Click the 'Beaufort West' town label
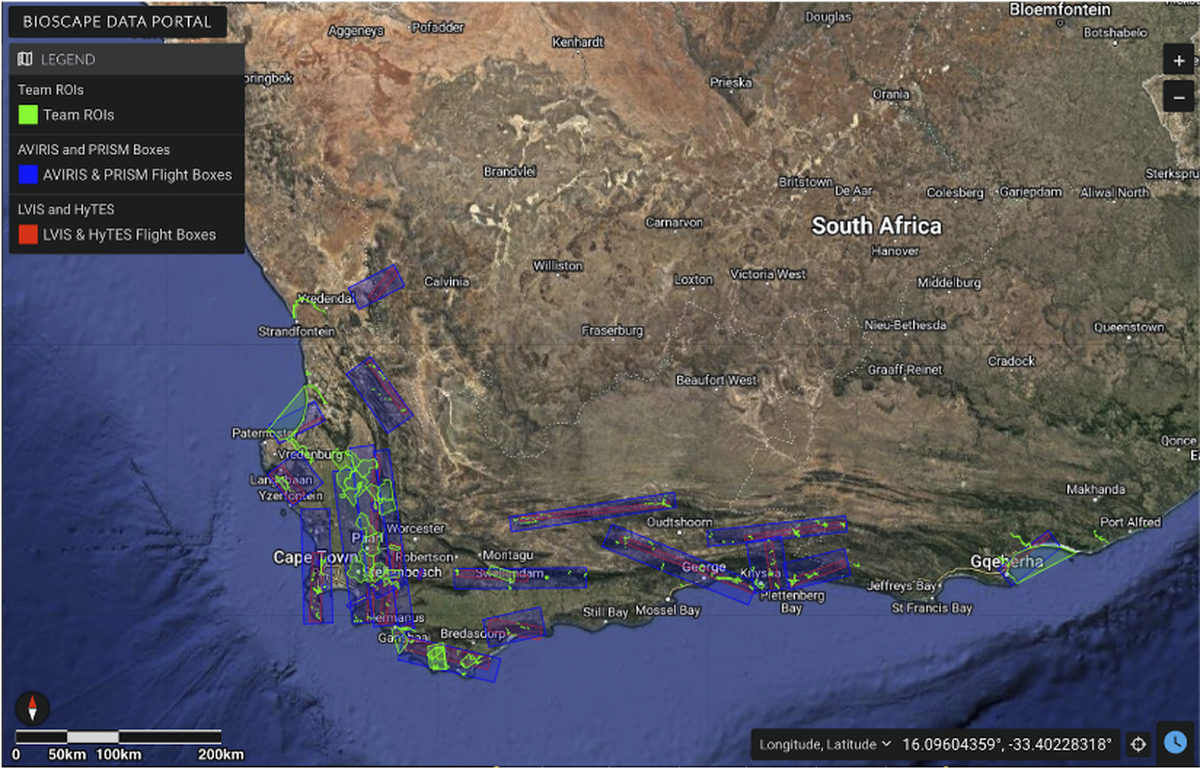The image size is (1200, 769). (716, 380)
